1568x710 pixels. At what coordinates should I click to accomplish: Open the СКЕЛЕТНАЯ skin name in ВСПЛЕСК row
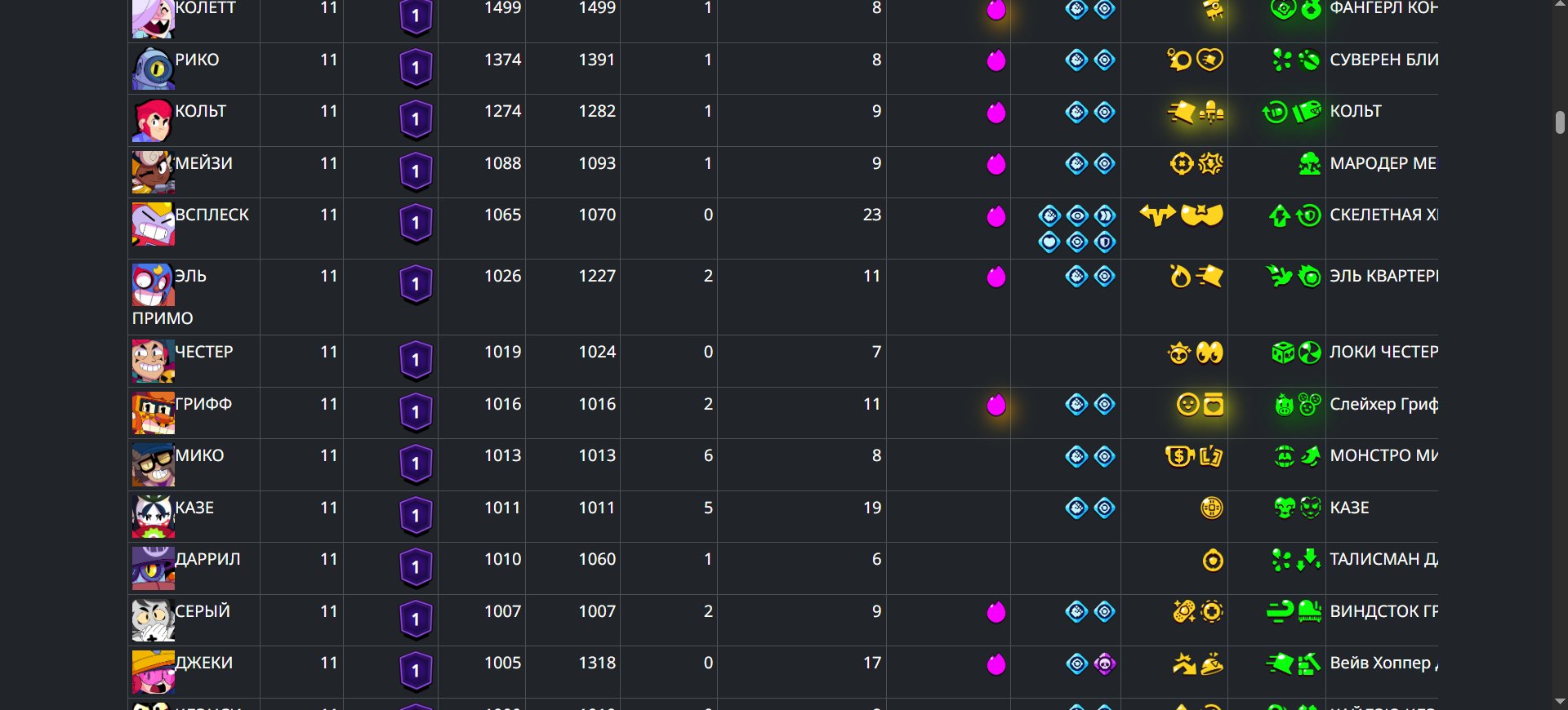tap(1383, 215)
